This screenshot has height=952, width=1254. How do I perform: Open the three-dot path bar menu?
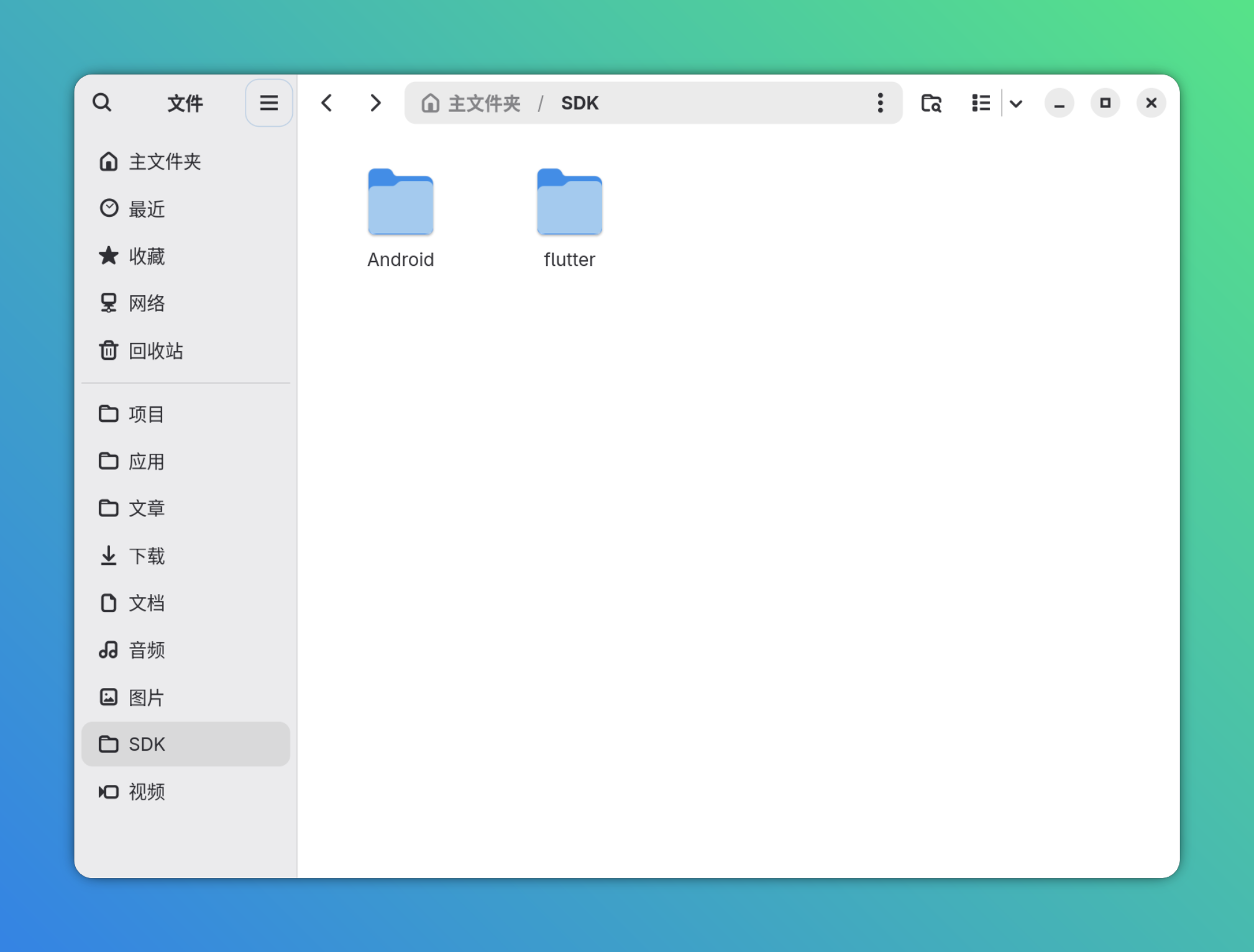coord(880,103)
